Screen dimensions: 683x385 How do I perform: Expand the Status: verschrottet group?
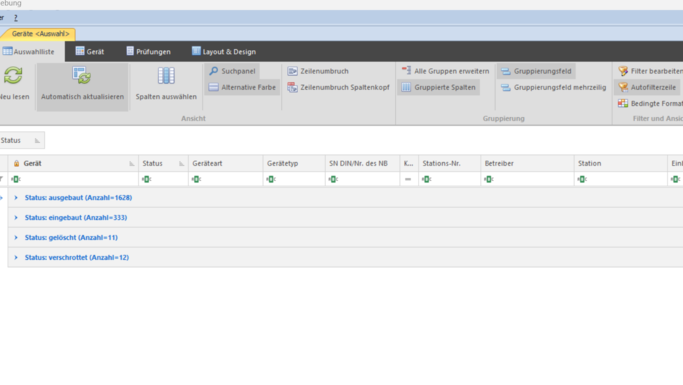(16, 257)
